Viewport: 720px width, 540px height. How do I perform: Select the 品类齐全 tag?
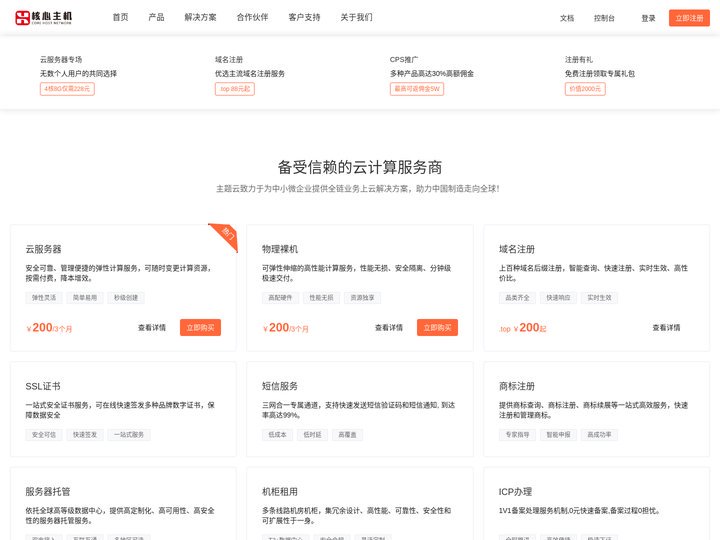tap(517, 298)
